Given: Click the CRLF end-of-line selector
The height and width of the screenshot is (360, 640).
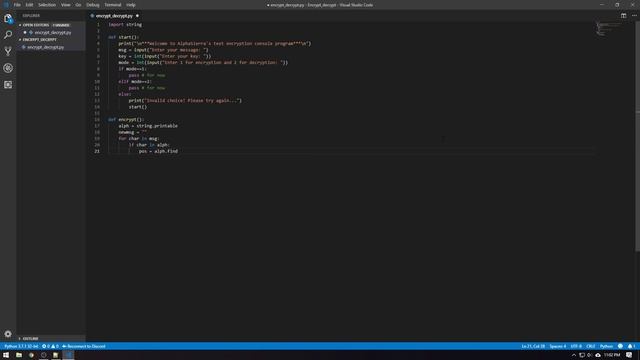Looking at the screenshot, I should (x=591, y=346).
